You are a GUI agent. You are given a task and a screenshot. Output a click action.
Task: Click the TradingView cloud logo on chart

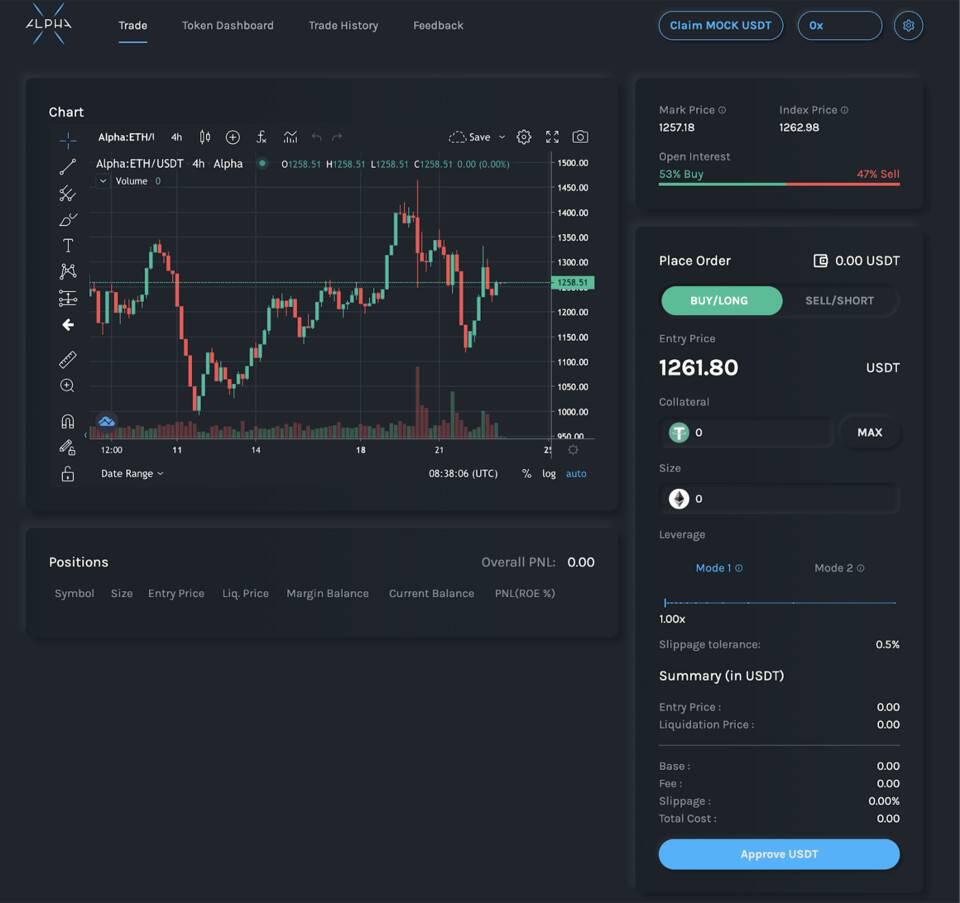pyautogui.click(x=107, y=421)
